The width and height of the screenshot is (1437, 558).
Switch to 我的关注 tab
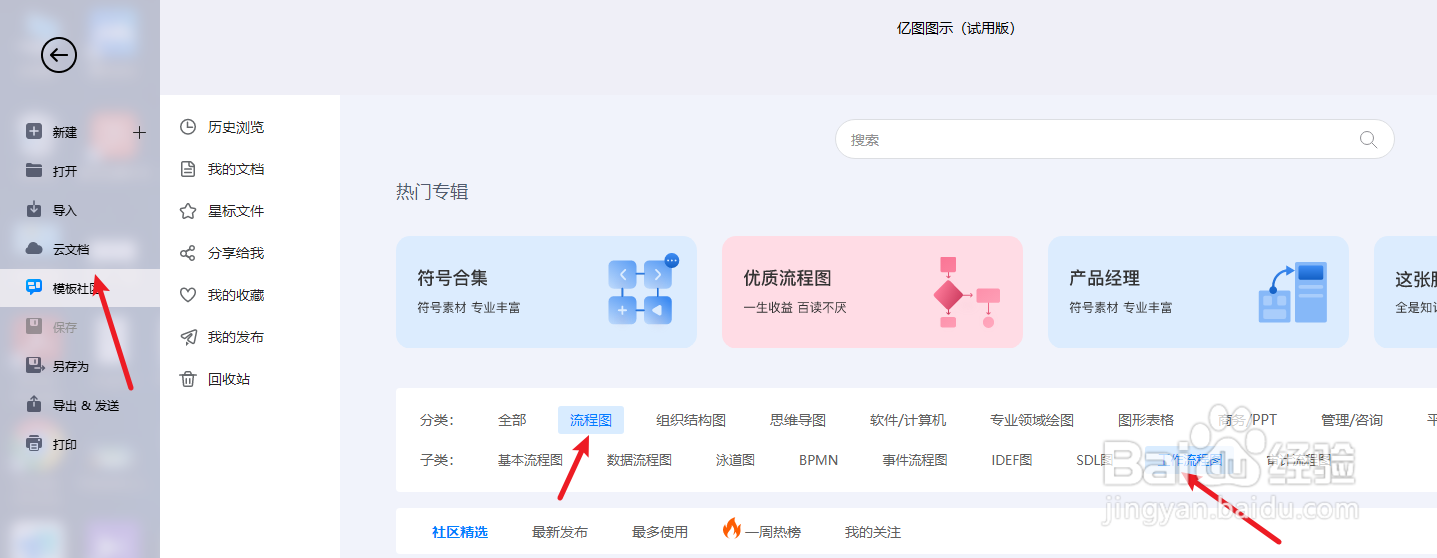click(872, 532)
